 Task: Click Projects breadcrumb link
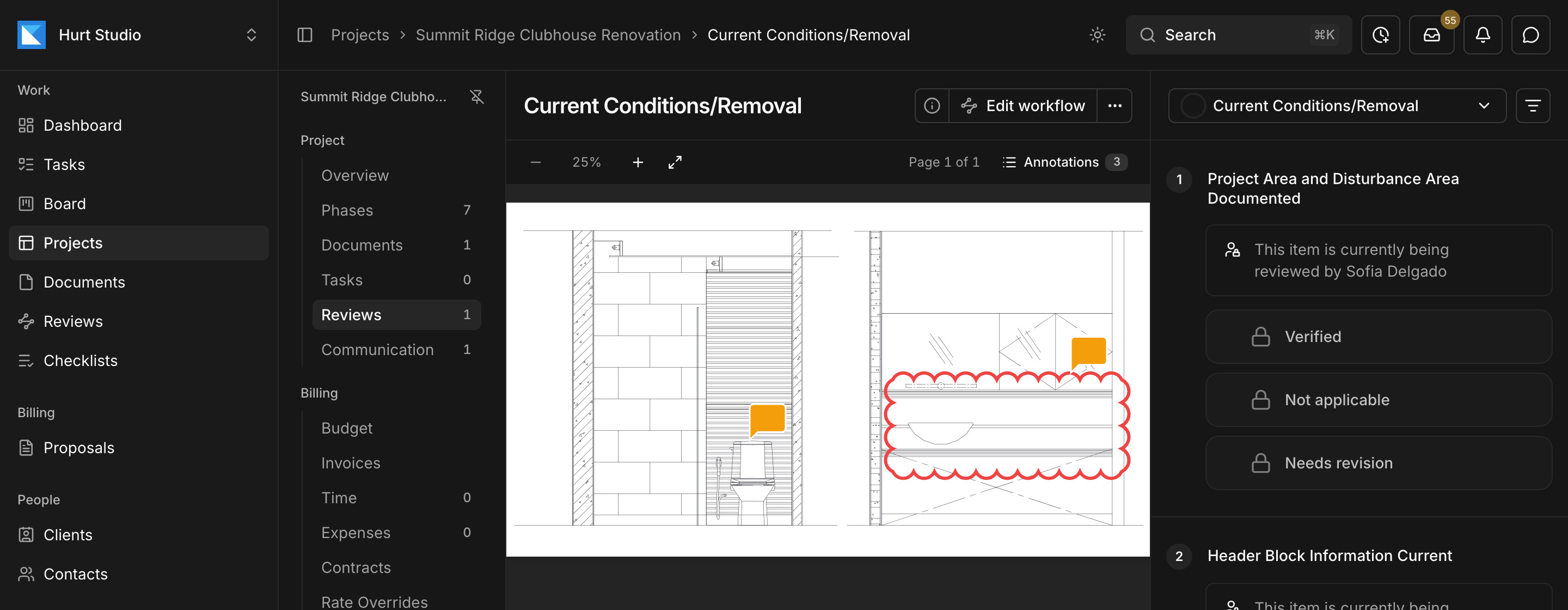point(360,35)
